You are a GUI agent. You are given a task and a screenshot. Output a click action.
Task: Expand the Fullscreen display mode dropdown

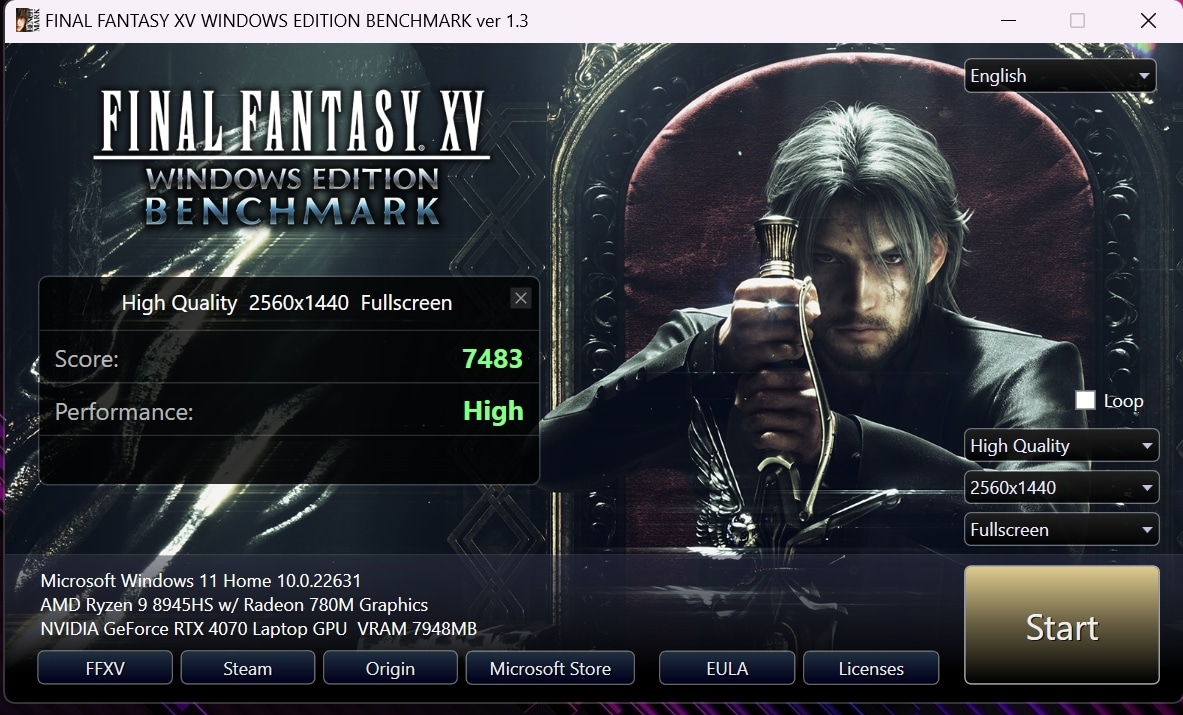tap(1061, 530)
